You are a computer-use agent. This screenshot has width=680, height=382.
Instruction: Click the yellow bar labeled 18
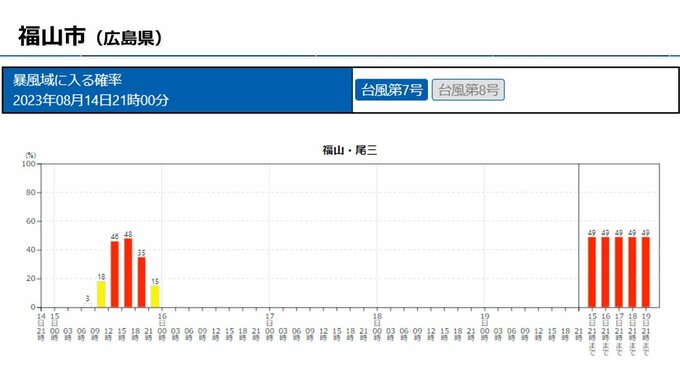coord(101,294)
